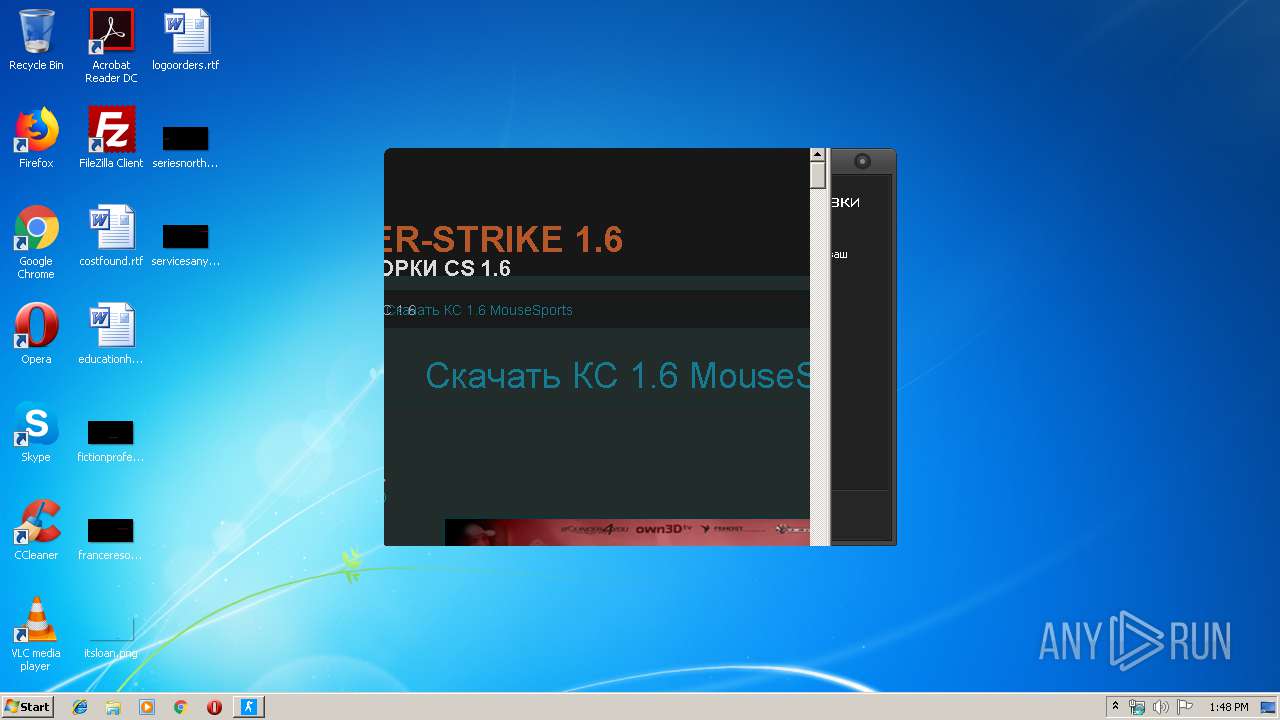Open the itsloan.png desktop file

[x=111, y=636]
